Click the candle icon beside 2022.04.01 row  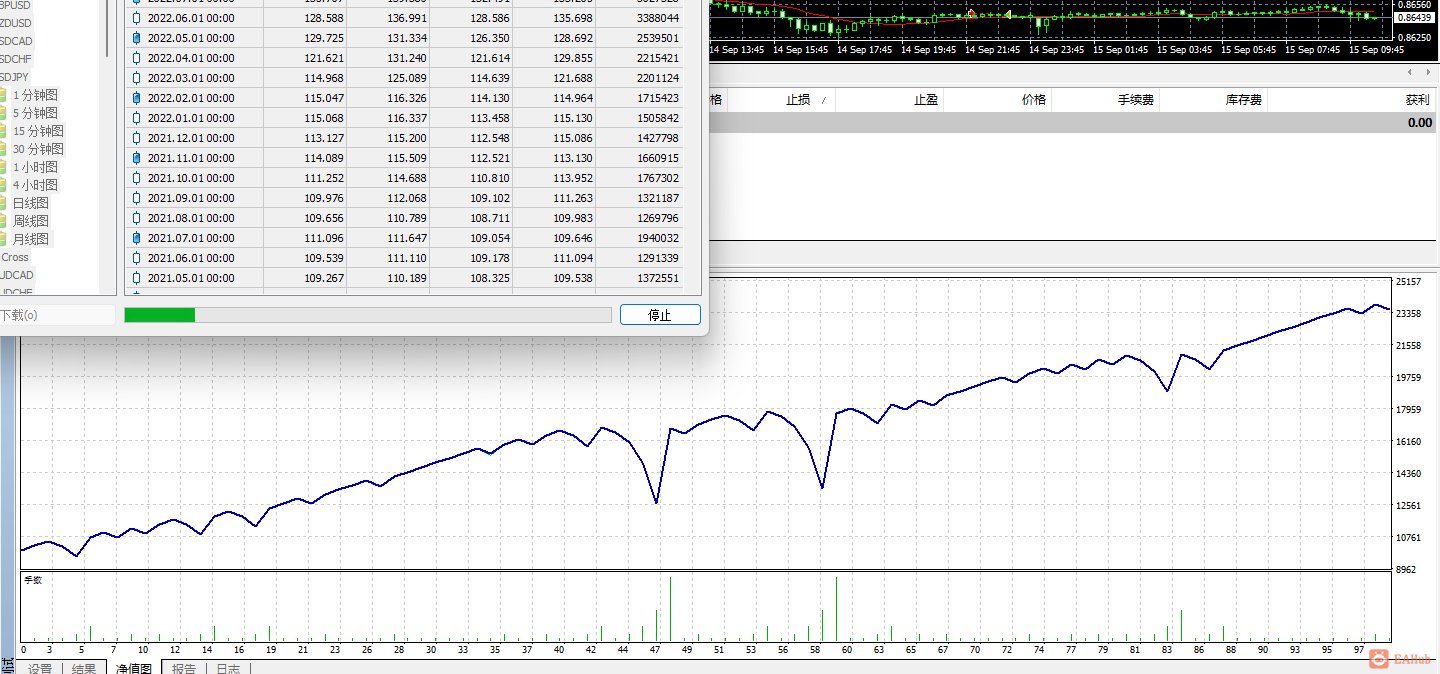click(137, 58)
